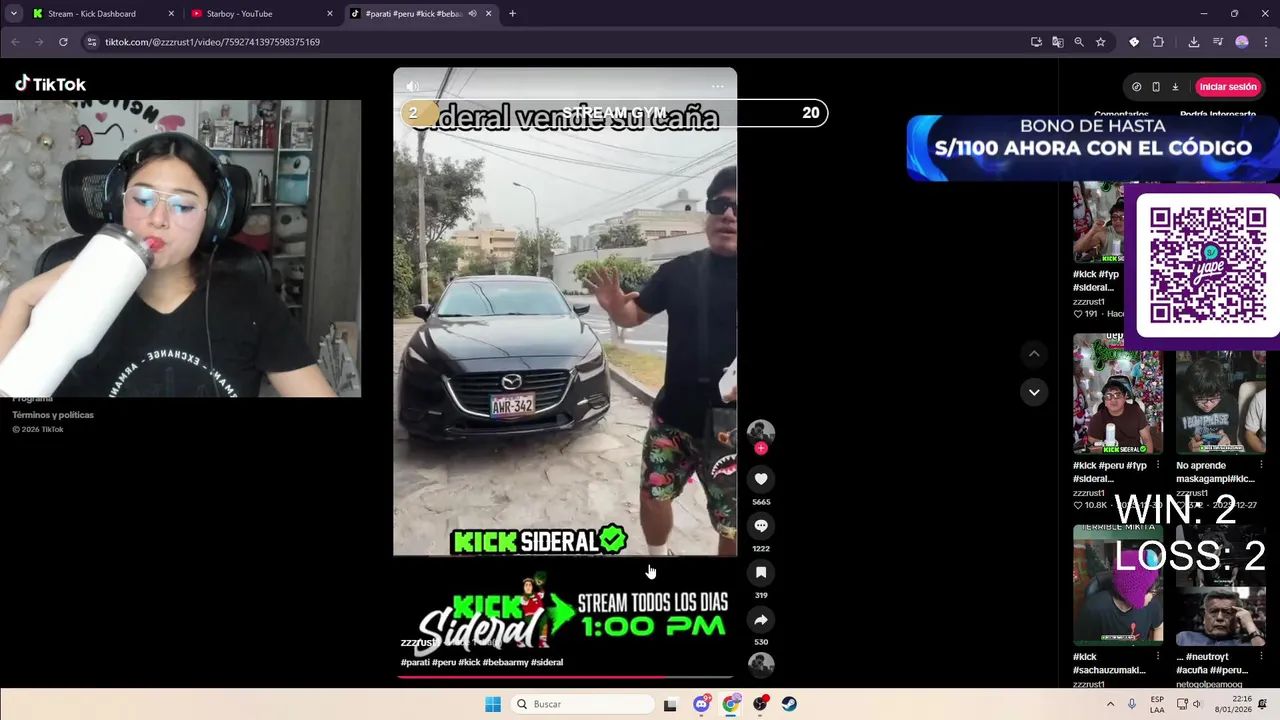Click the phone app icon in top pill
Screen dimensions: 1280x720
[x=1156, y=87]
